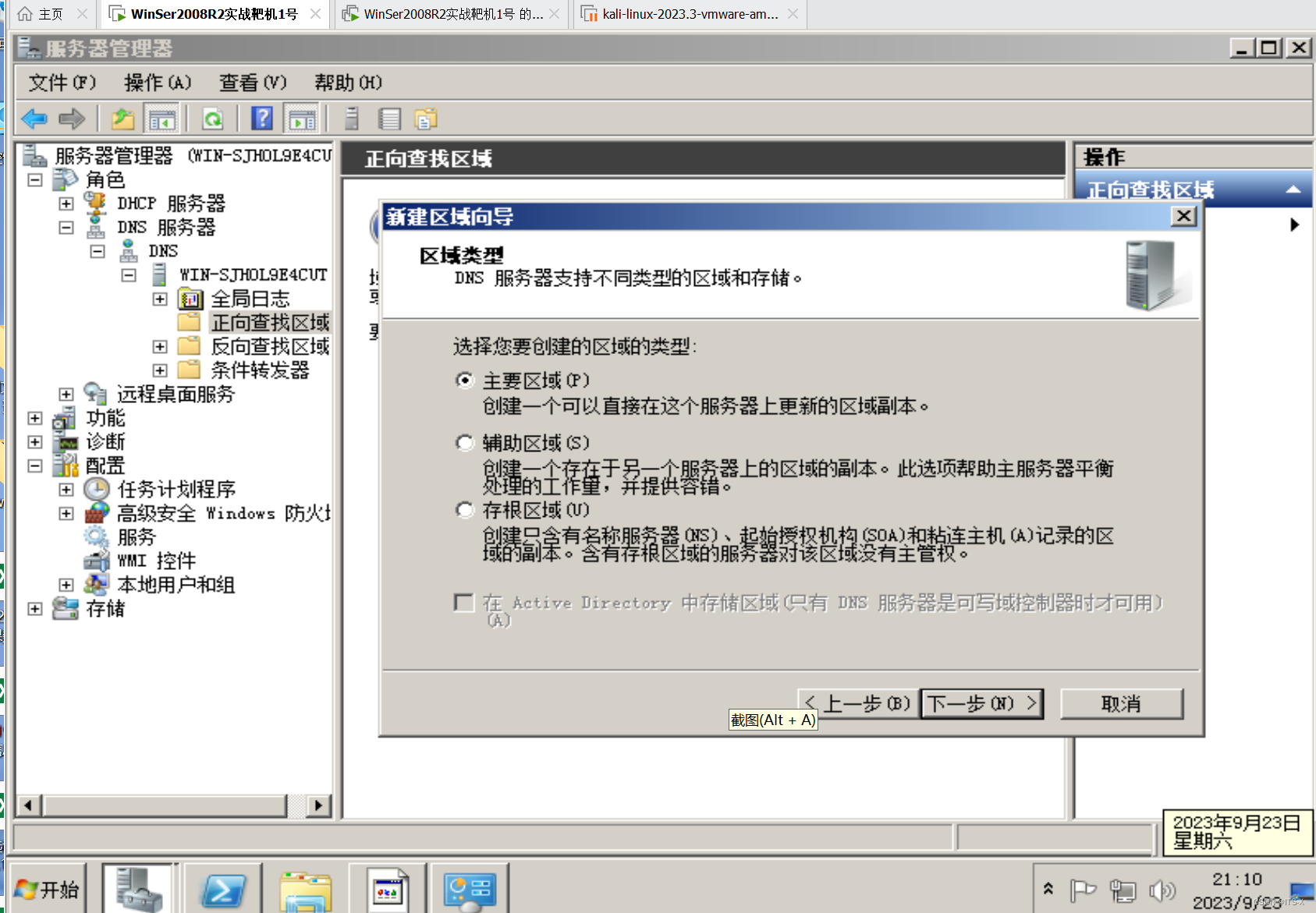The width and height of the screenshot is (1316, 913).
Task: Click the folder icon of 条件转发器
Action: (189, 370)
